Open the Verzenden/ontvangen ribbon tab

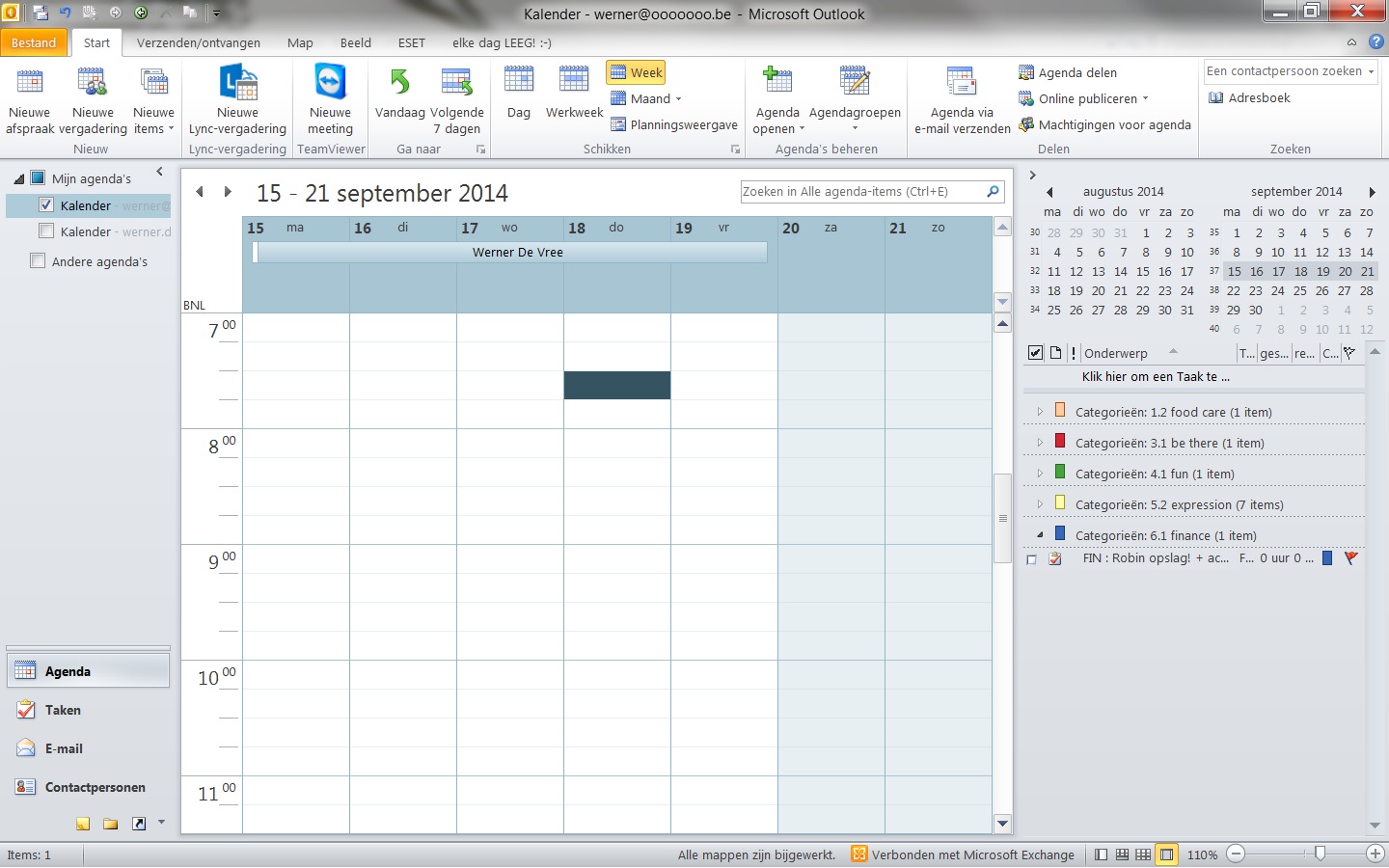pos(198,43)
